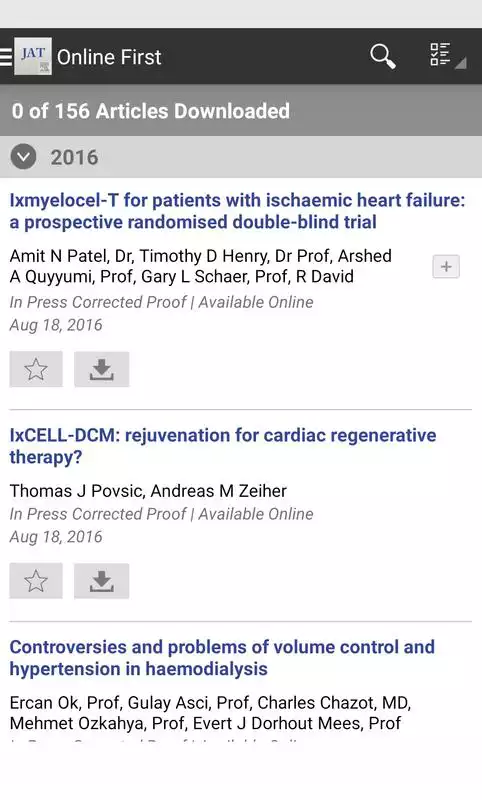This screenshot has width=482, height=800.
Task: Download the Ixmyelocel-T article
Action: [102, 369]
